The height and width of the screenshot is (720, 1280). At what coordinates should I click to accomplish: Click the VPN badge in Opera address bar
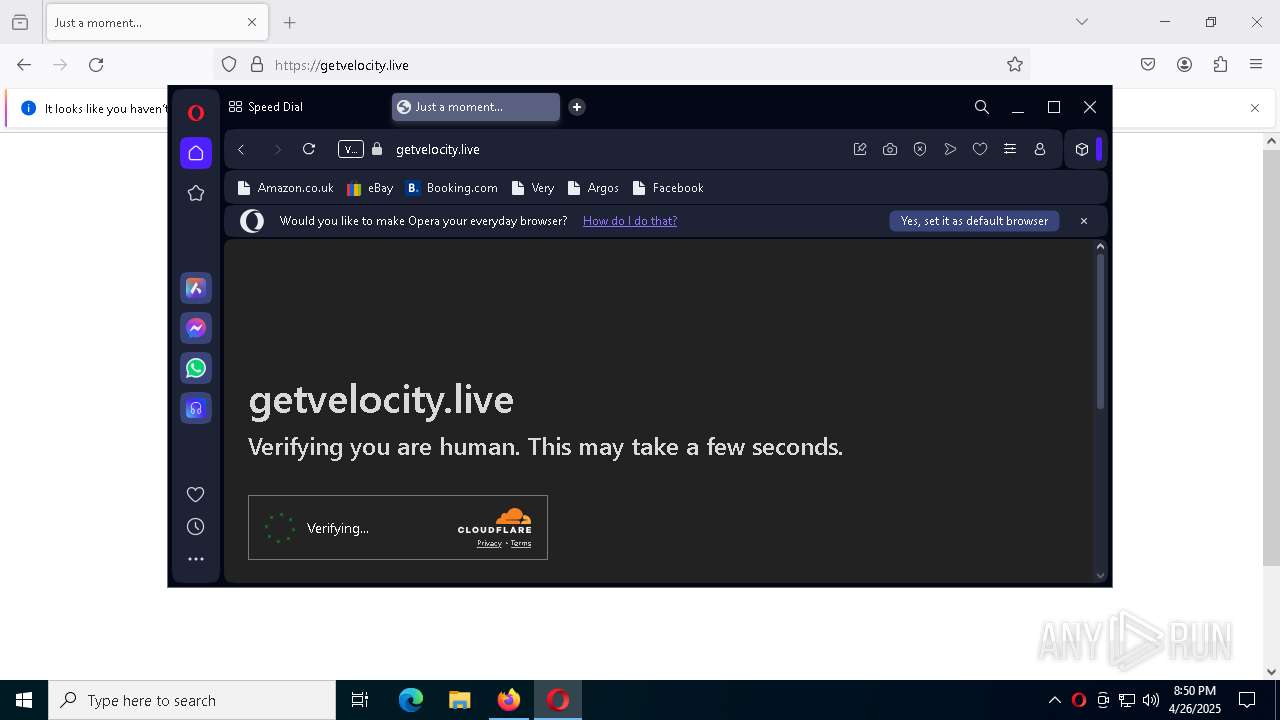[x=350, y=149]
